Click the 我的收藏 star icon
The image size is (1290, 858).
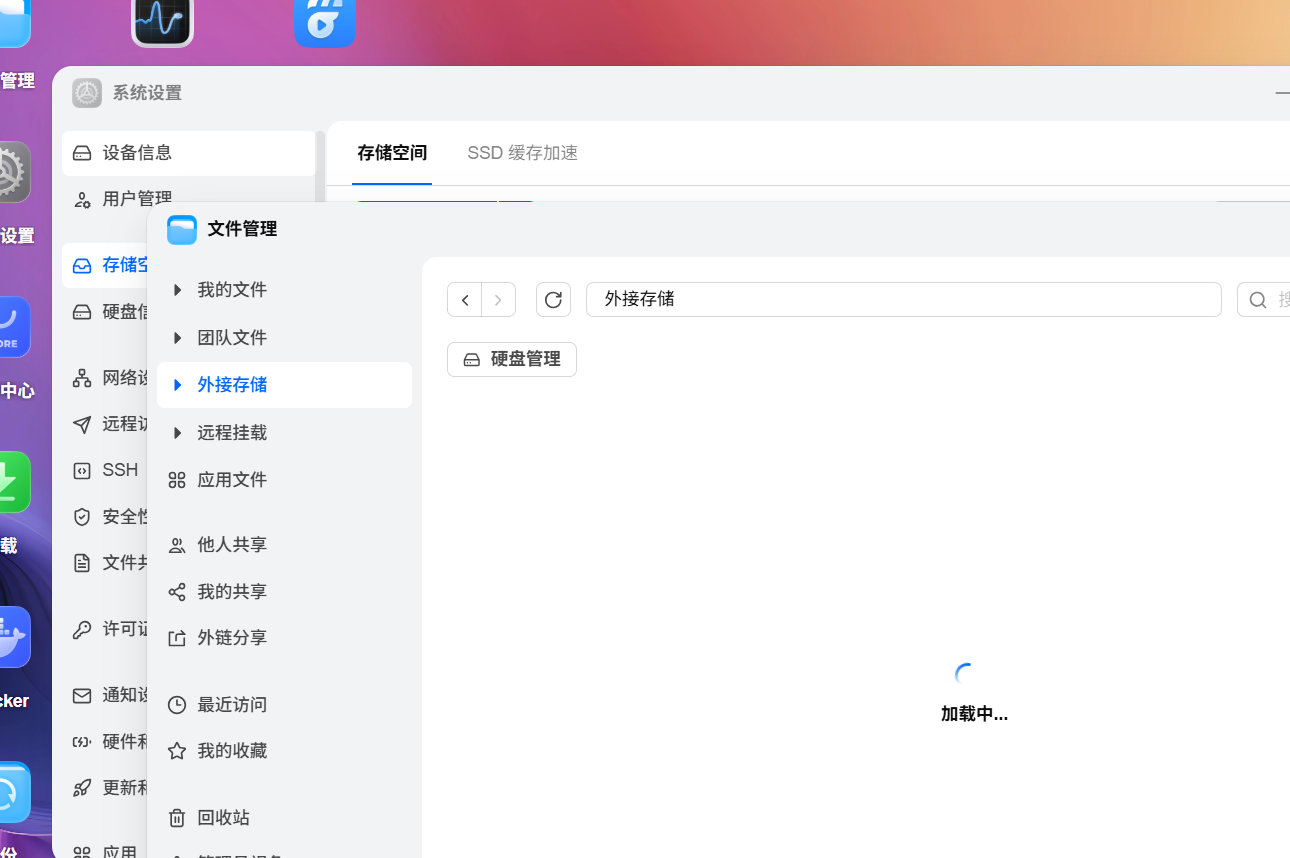coord(177,751)
